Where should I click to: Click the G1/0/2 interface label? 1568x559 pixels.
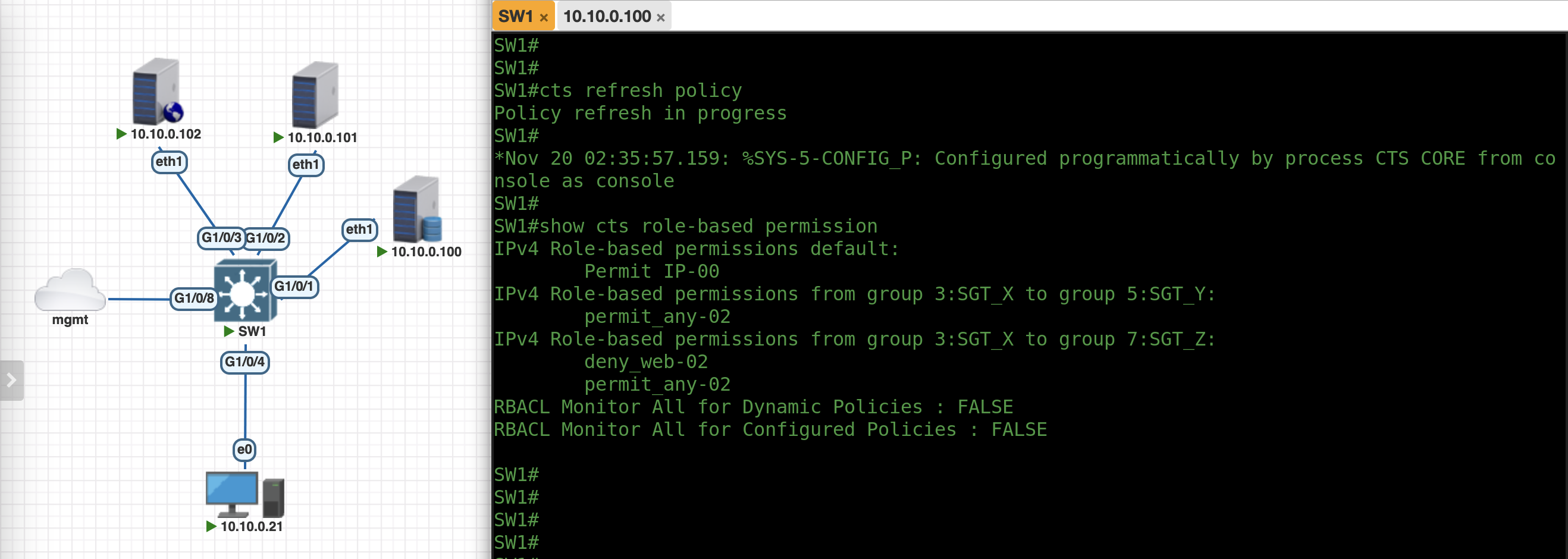[266, 238]
